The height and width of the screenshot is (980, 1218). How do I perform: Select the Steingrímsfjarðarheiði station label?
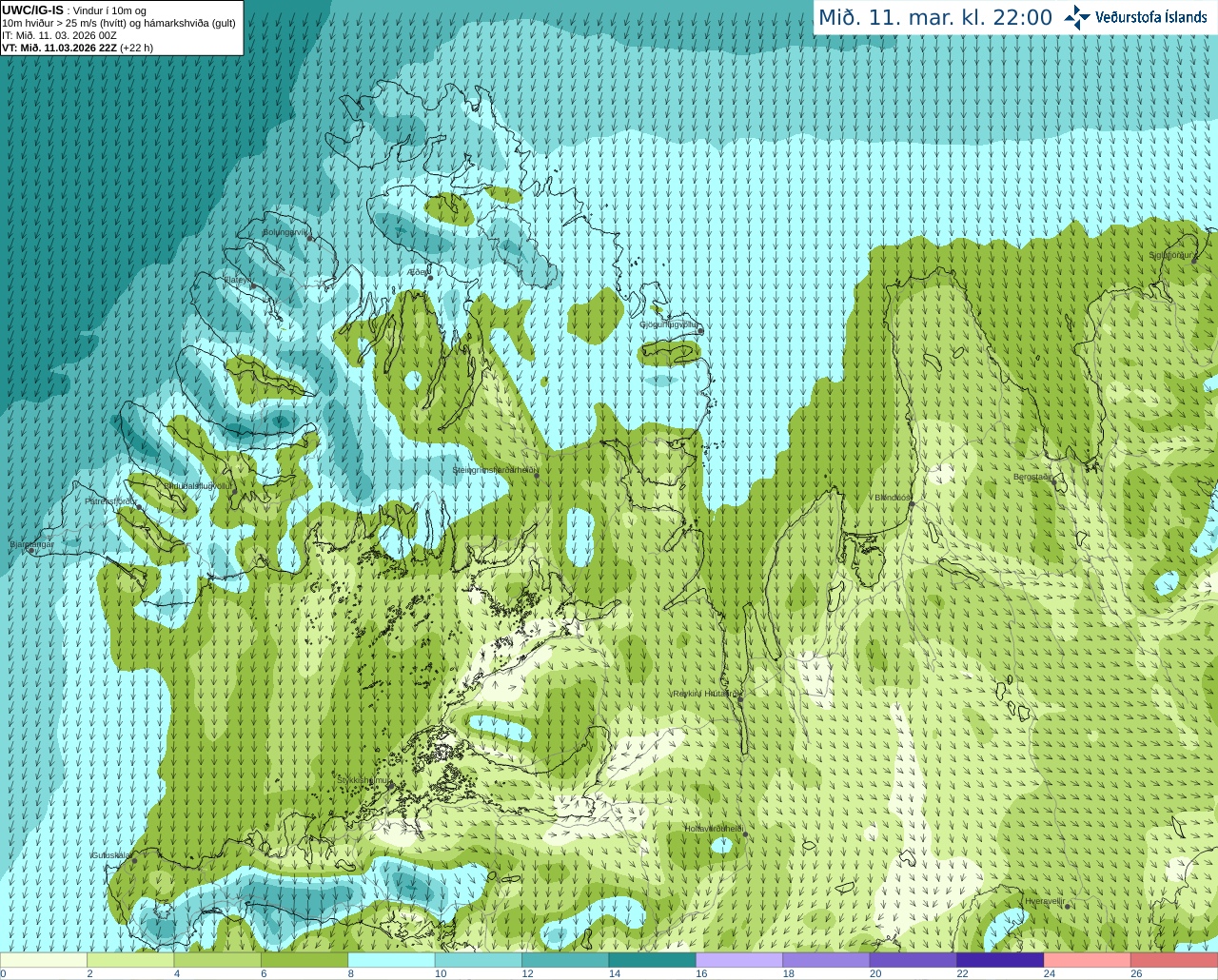coord(495,470)
